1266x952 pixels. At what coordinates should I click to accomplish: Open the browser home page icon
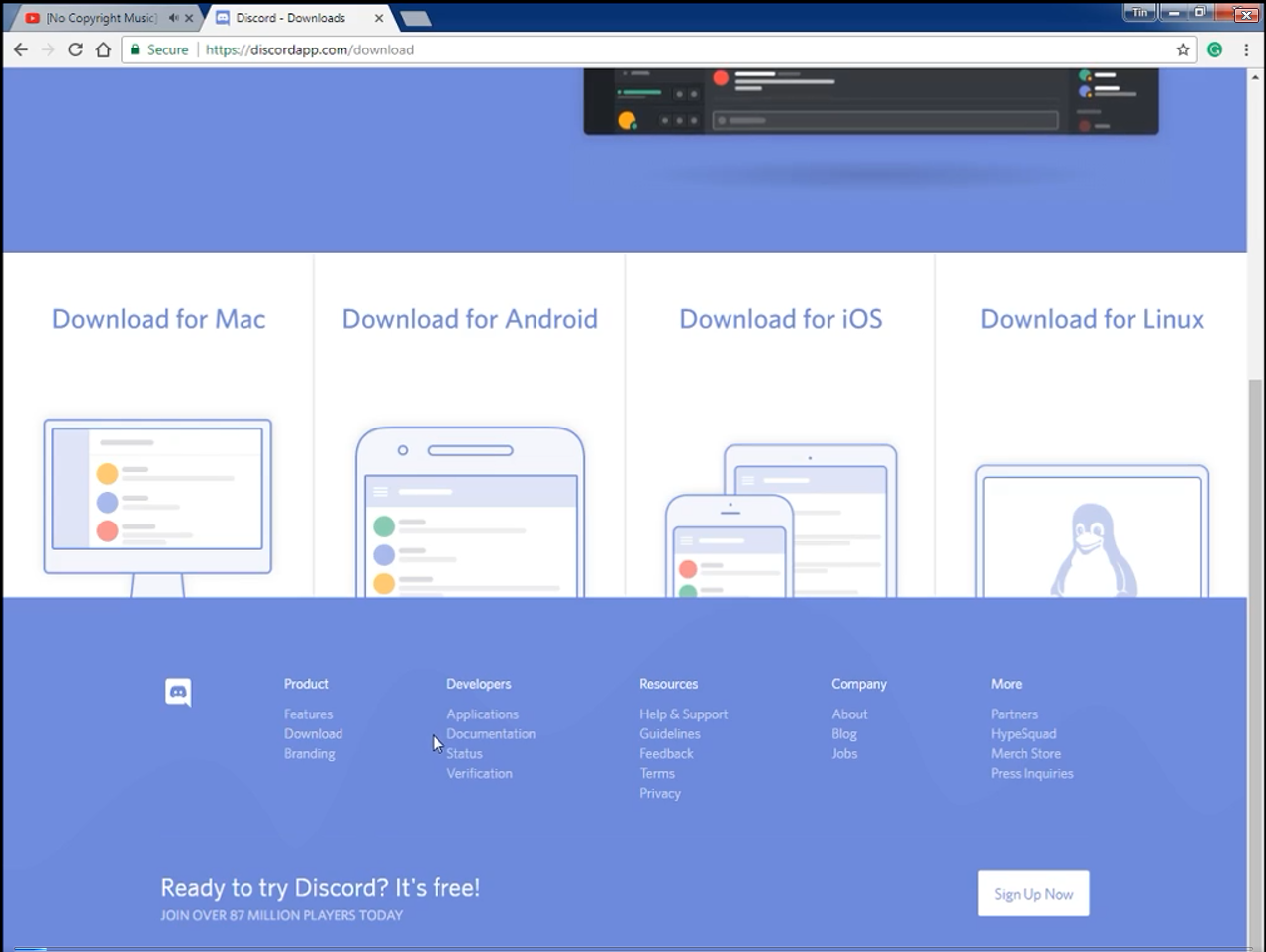pyautogui.click(x=103, y=49)
